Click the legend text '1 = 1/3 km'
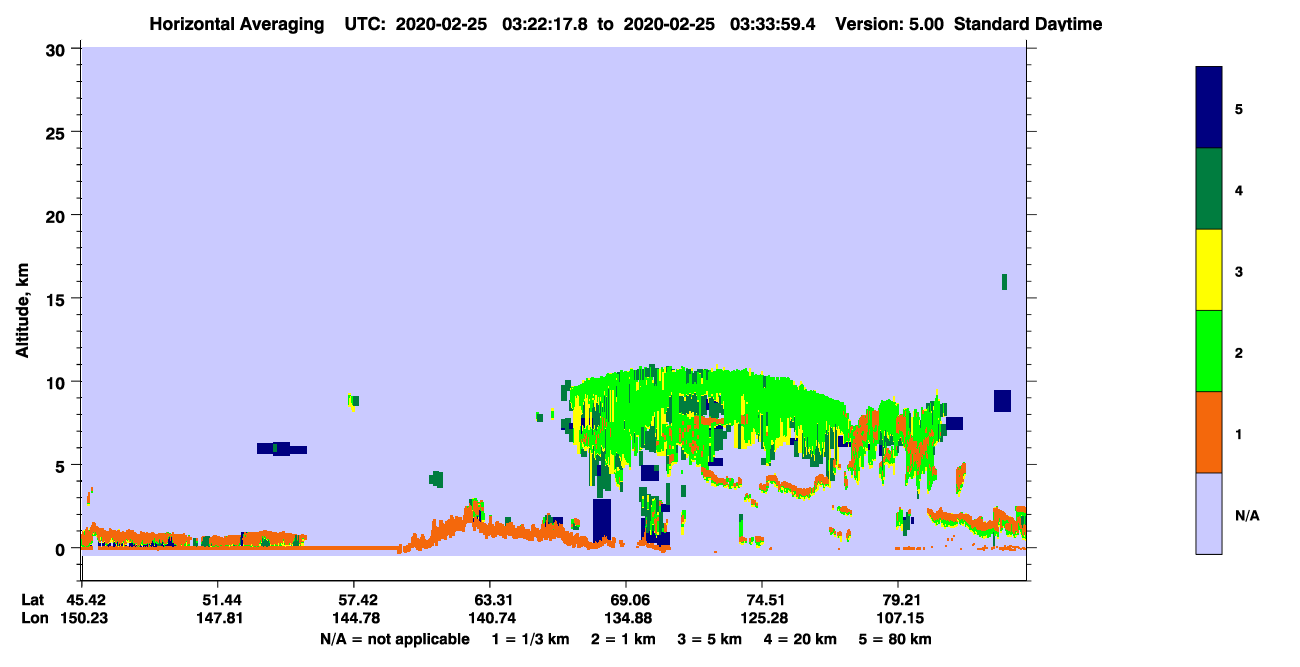The image size is (1300, 667). tap(531, 639)
